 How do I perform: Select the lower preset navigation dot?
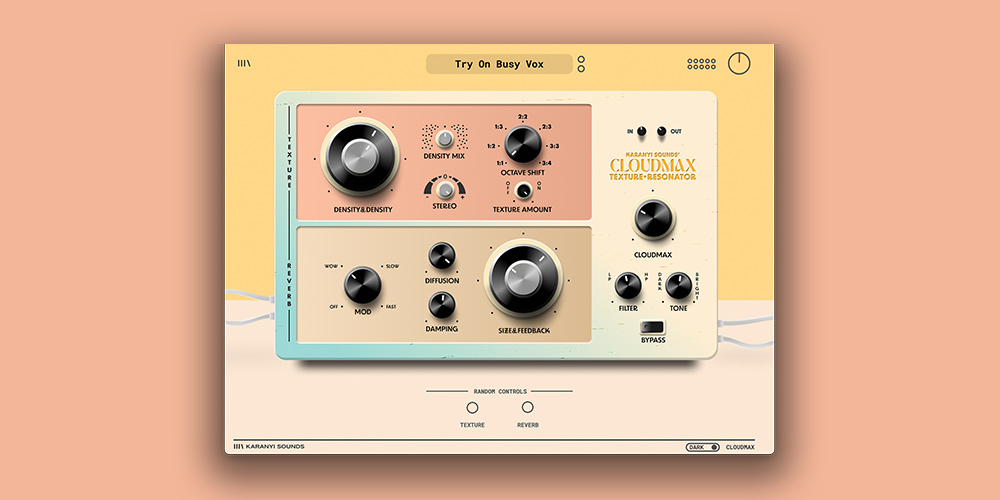tap(581, 69)
